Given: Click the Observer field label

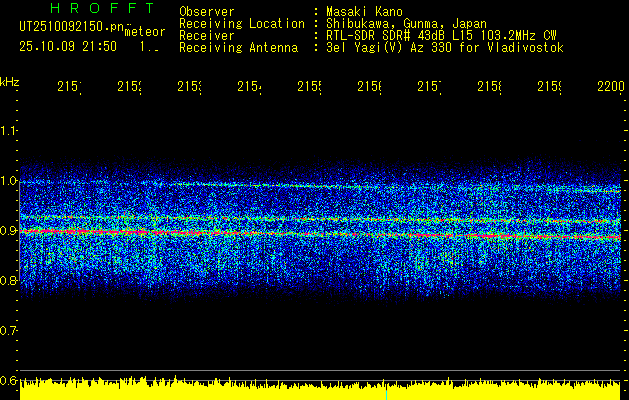Looking at the screenshot, I should tap(207, 12).
